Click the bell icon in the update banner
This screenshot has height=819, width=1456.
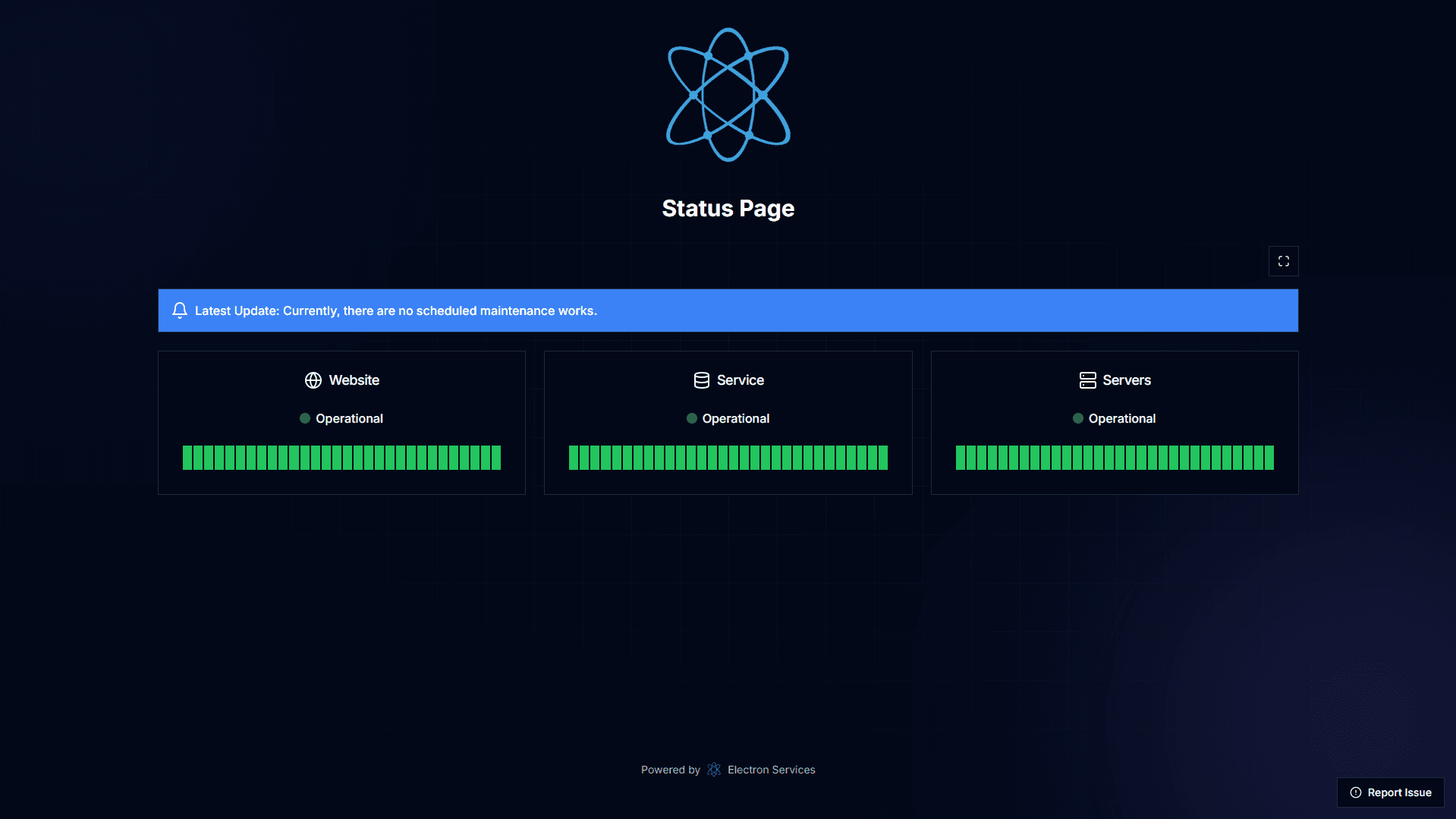click(x=180, y=310)
